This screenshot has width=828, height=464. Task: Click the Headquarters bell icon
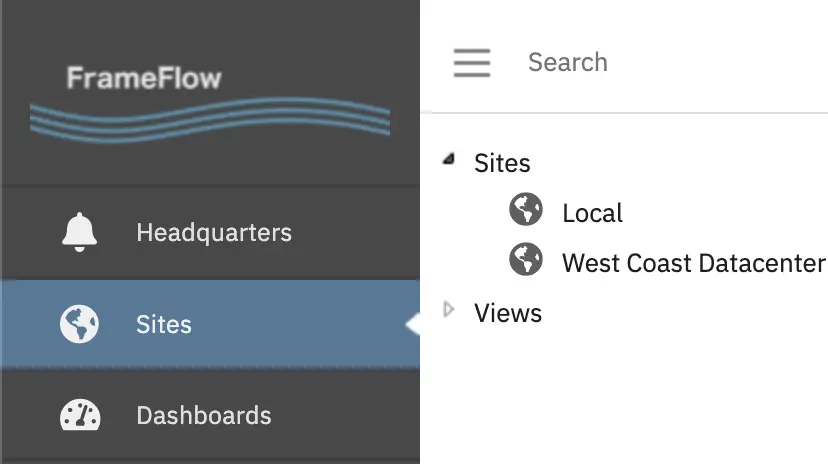coord(79,232)
